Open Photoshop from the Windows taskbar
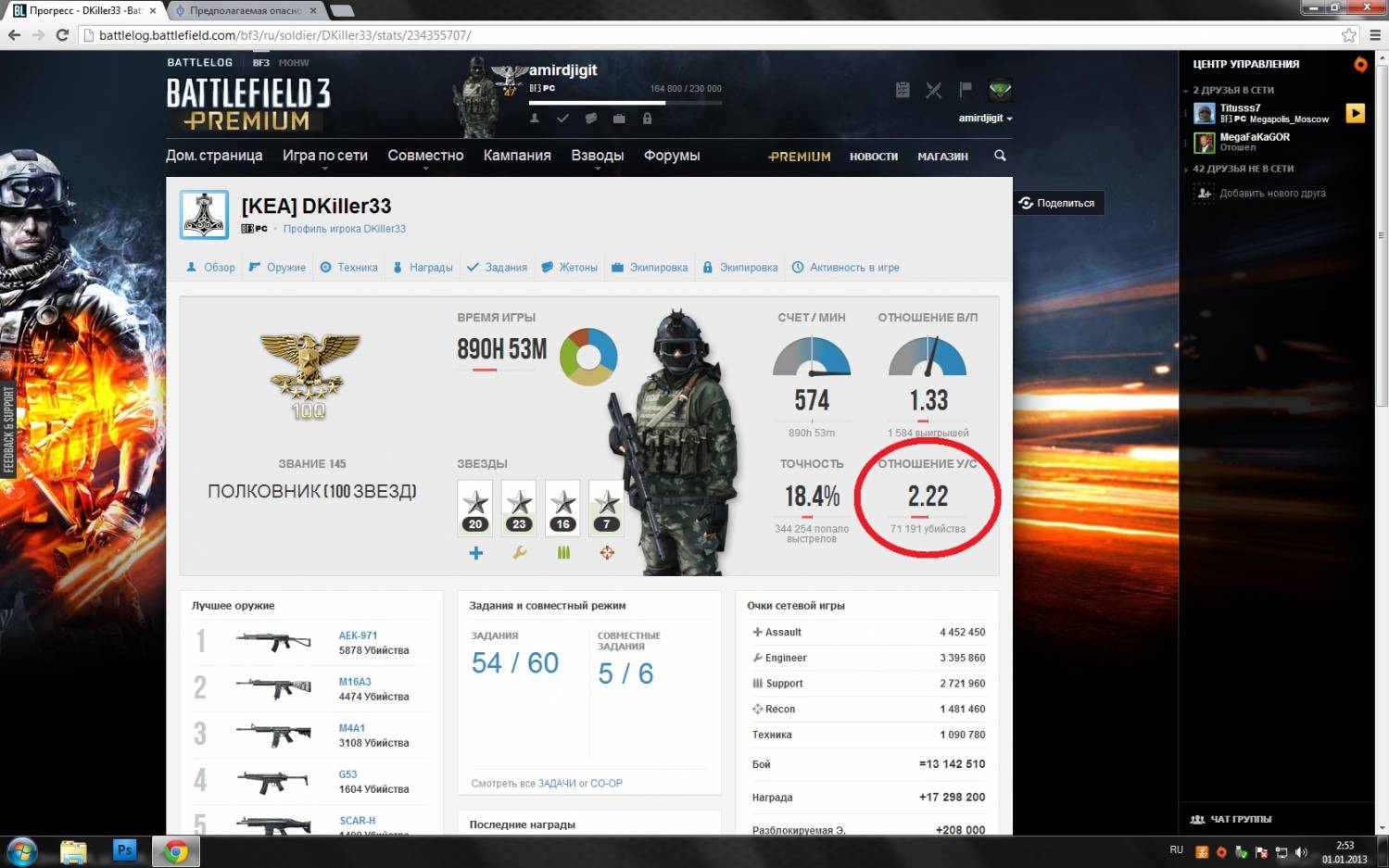 (x=124, y=850)
